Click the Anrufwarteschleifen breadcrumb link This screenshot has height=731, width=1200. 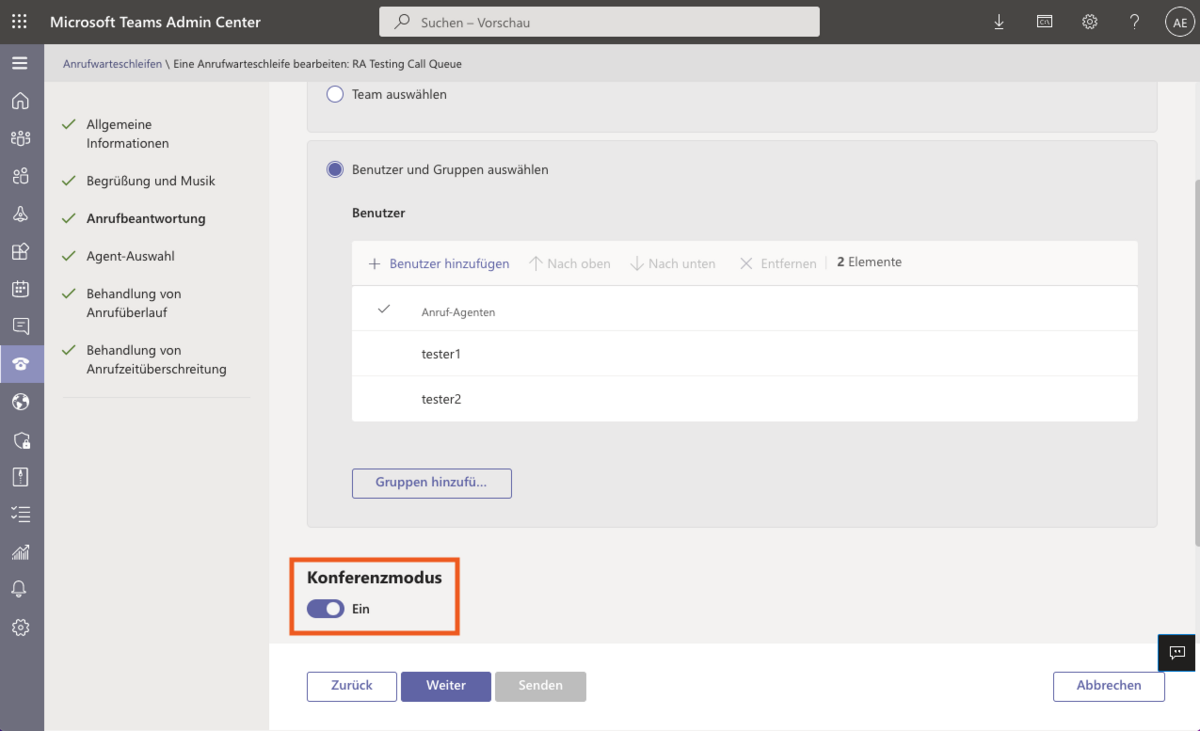(x=112, y=64)
